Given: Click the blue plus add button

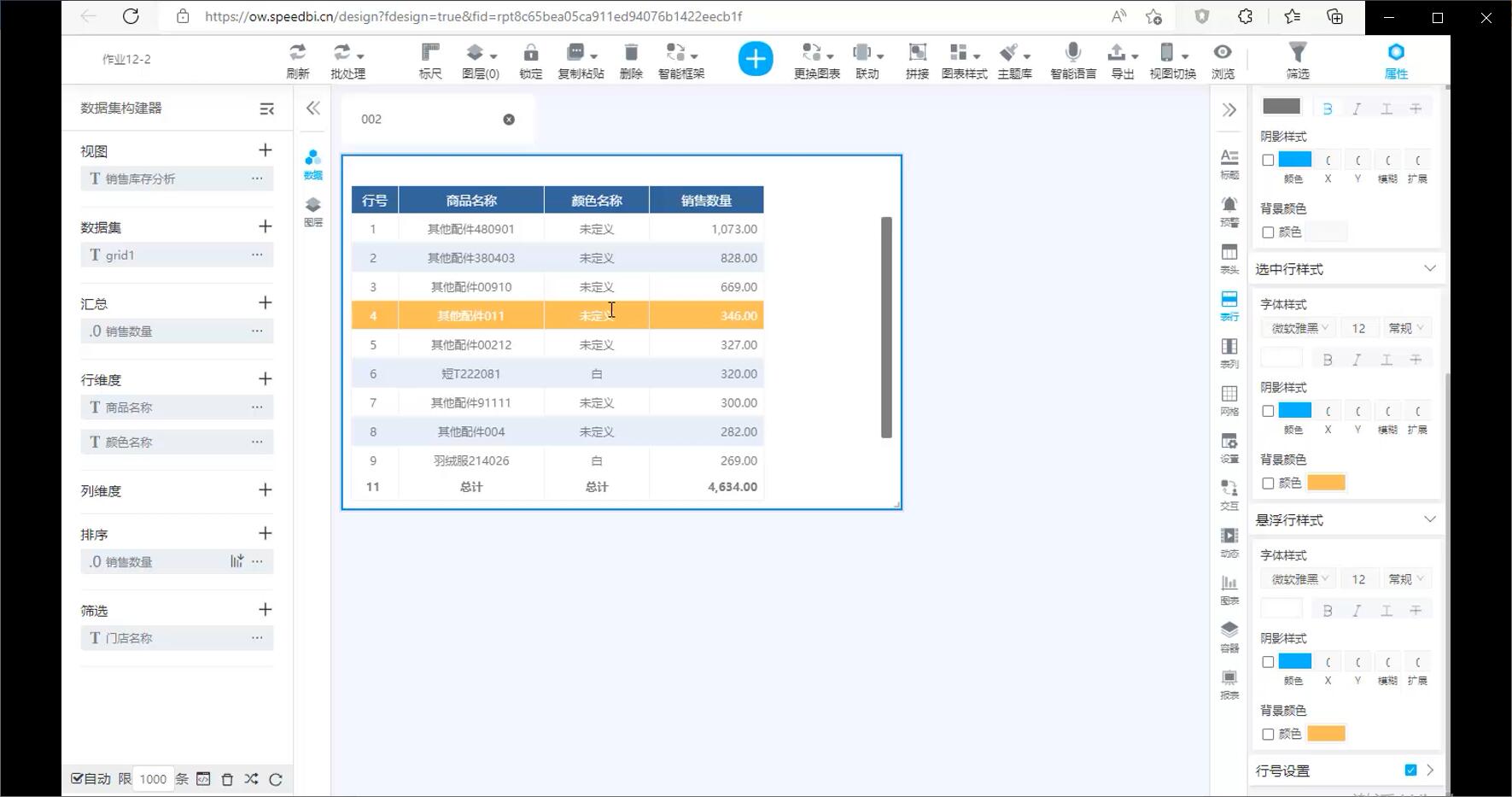Looking at the screenshot, I should pos(755,59).
